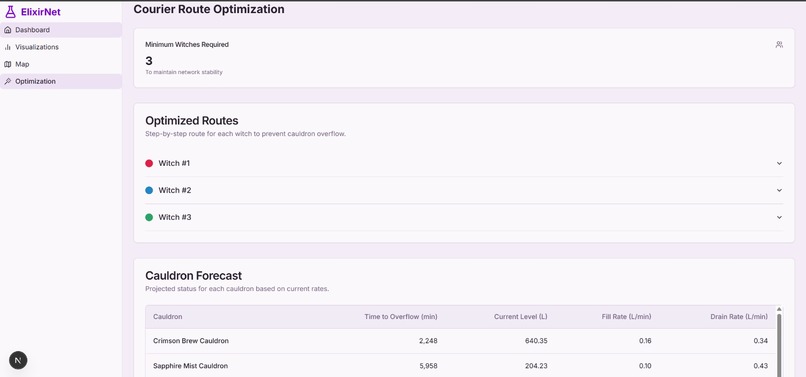Click the Dashboard home icon
Viewport: 806px width, 377px height.
tap(7, 30)
